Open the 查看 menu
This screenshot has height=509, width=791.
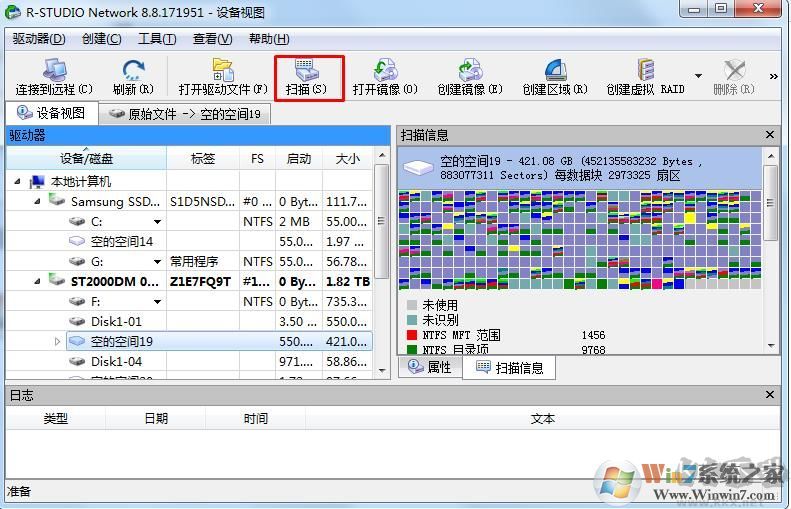coord(212,39)
